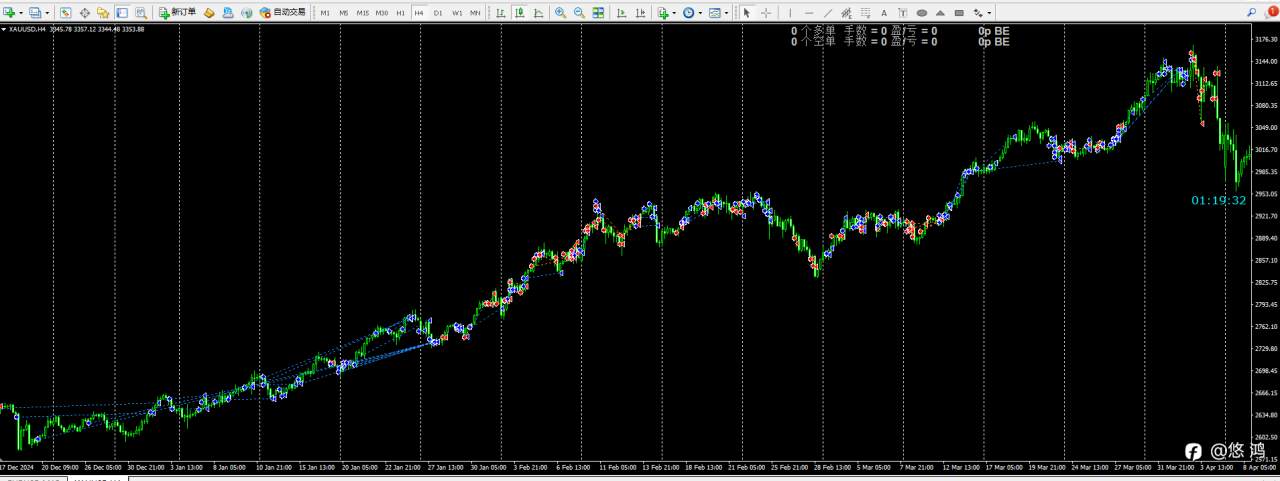
Task: Open the New Chart icon
Action: pyautogui.click(x=10, y=12)
